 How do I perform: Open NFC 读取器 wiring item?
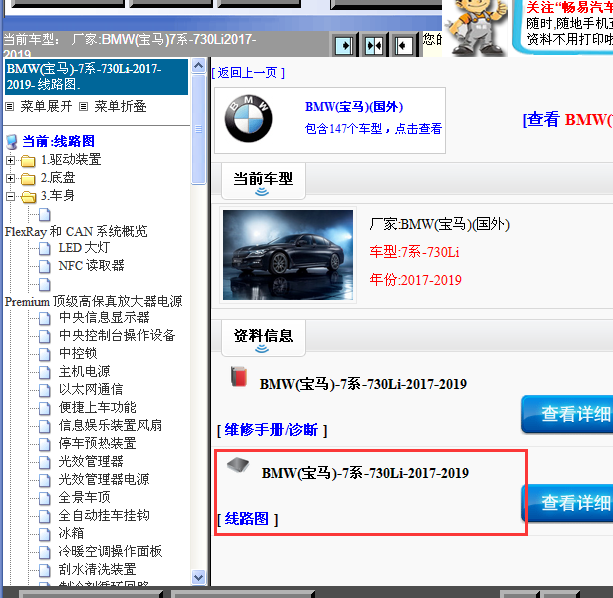click(x=91, y=266)
